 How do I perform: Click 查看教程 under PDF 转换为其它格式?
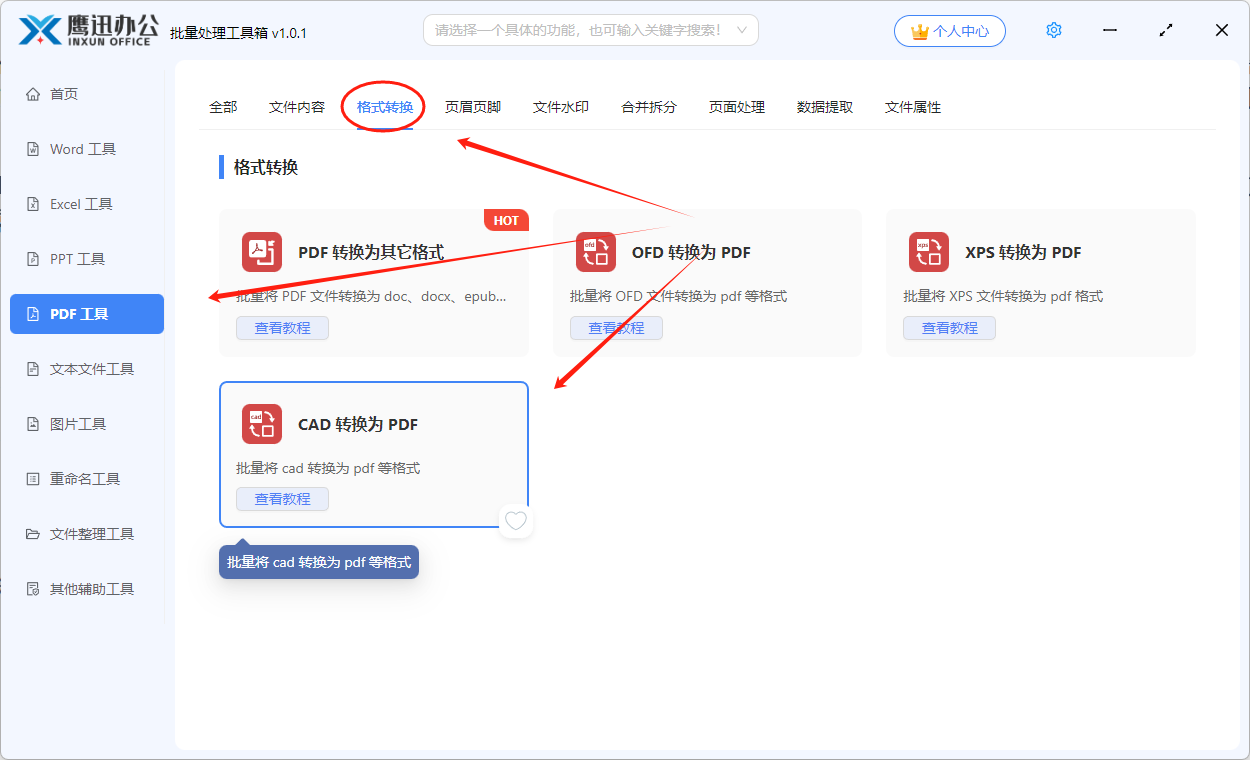pos(282,328)
